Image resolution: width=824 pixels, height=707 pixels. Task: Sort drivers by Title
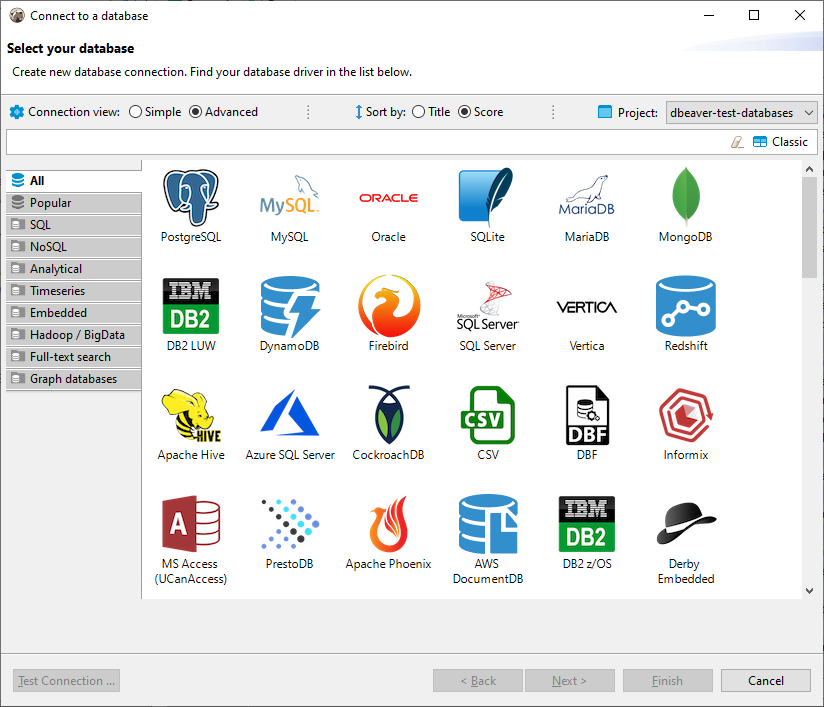click(419, 112)
